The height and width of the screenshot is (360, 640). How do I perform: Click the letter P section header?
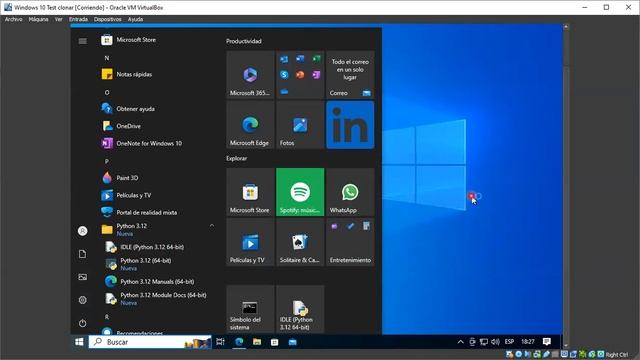coord(107,162)
